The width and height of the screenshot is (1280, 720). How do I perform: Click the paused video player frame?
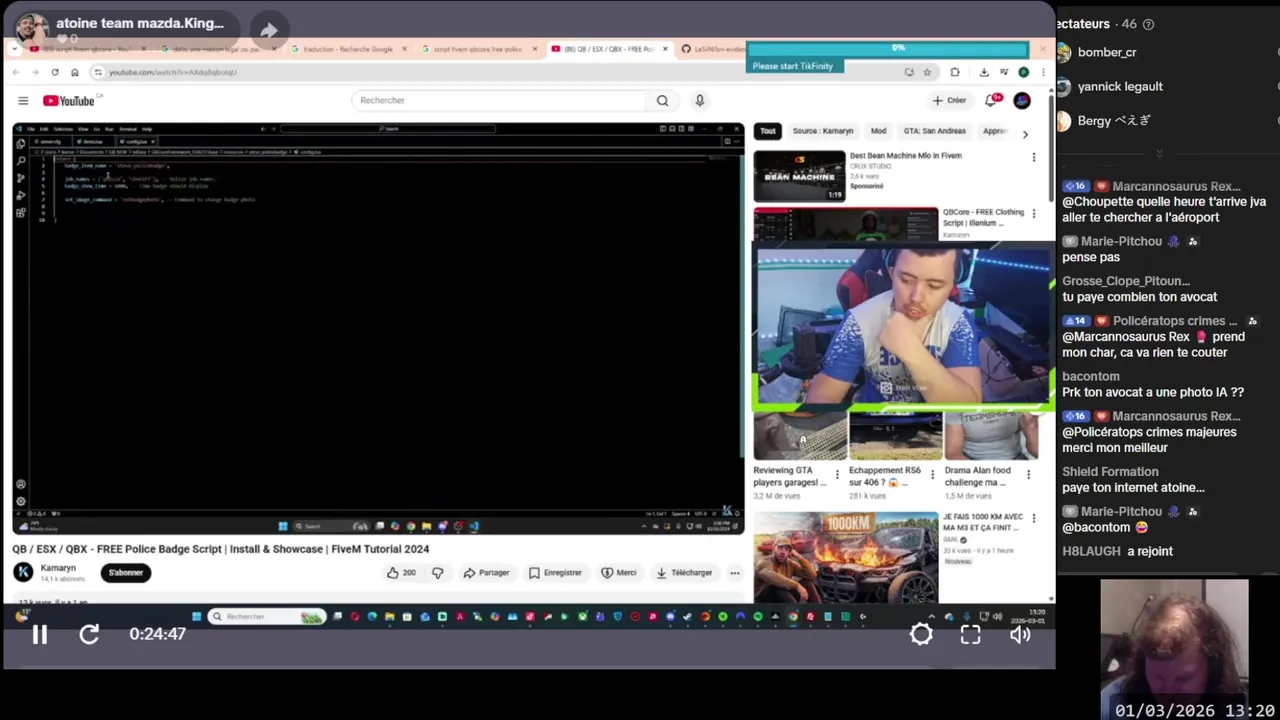tap(378, 328)
